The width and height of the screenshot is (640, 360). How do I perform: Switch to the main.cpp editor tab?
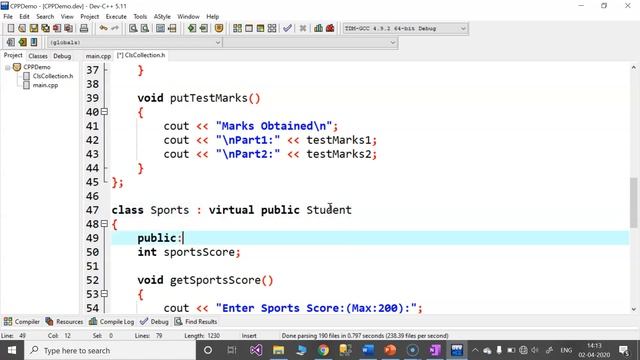[x=98, y=56]
